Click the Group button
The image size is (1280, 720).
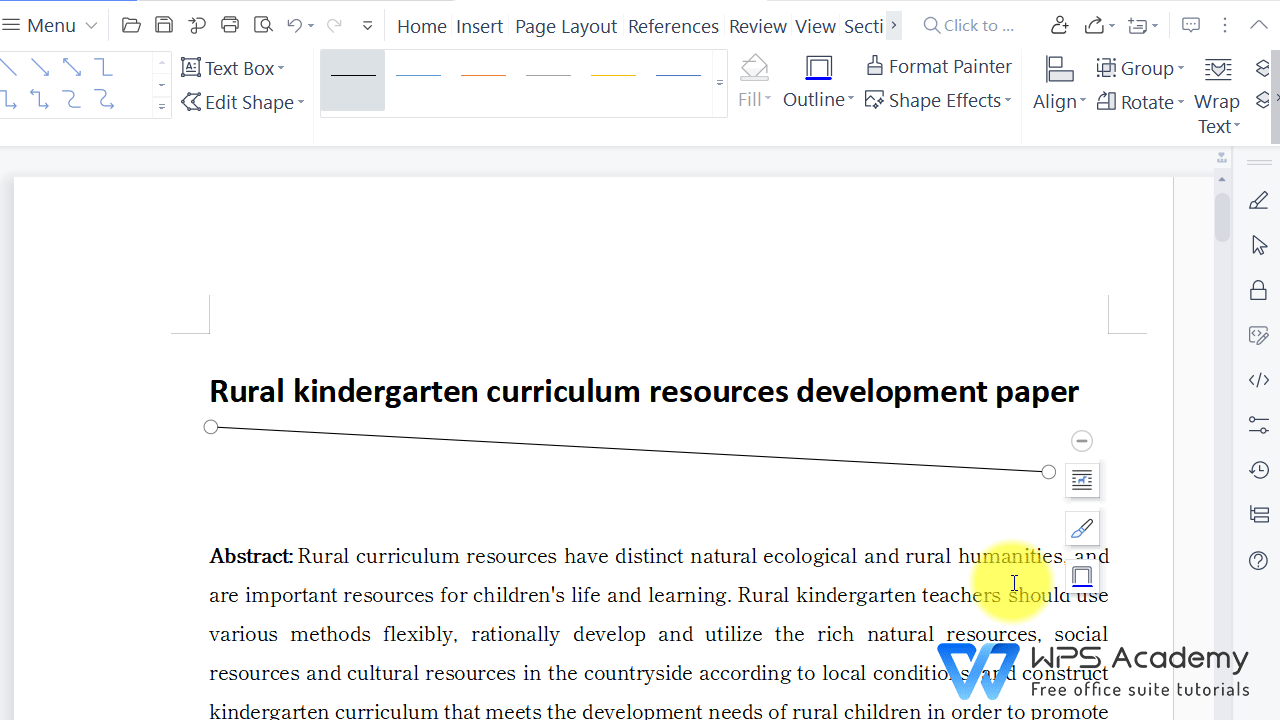pyautogui.click(x=1140, y=67)
